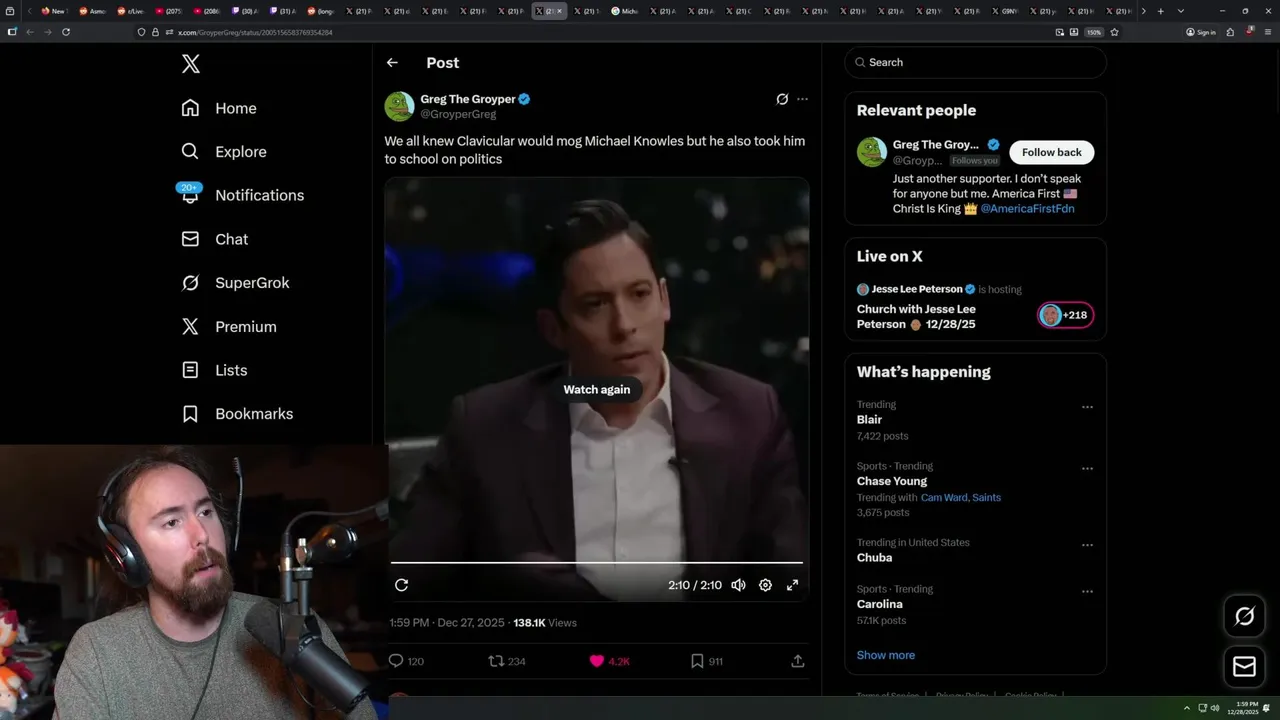1280x720 pixels.
Task: Open Jesse Lee Peterson live +218 listeners
Action: [x=1065, y=315]
